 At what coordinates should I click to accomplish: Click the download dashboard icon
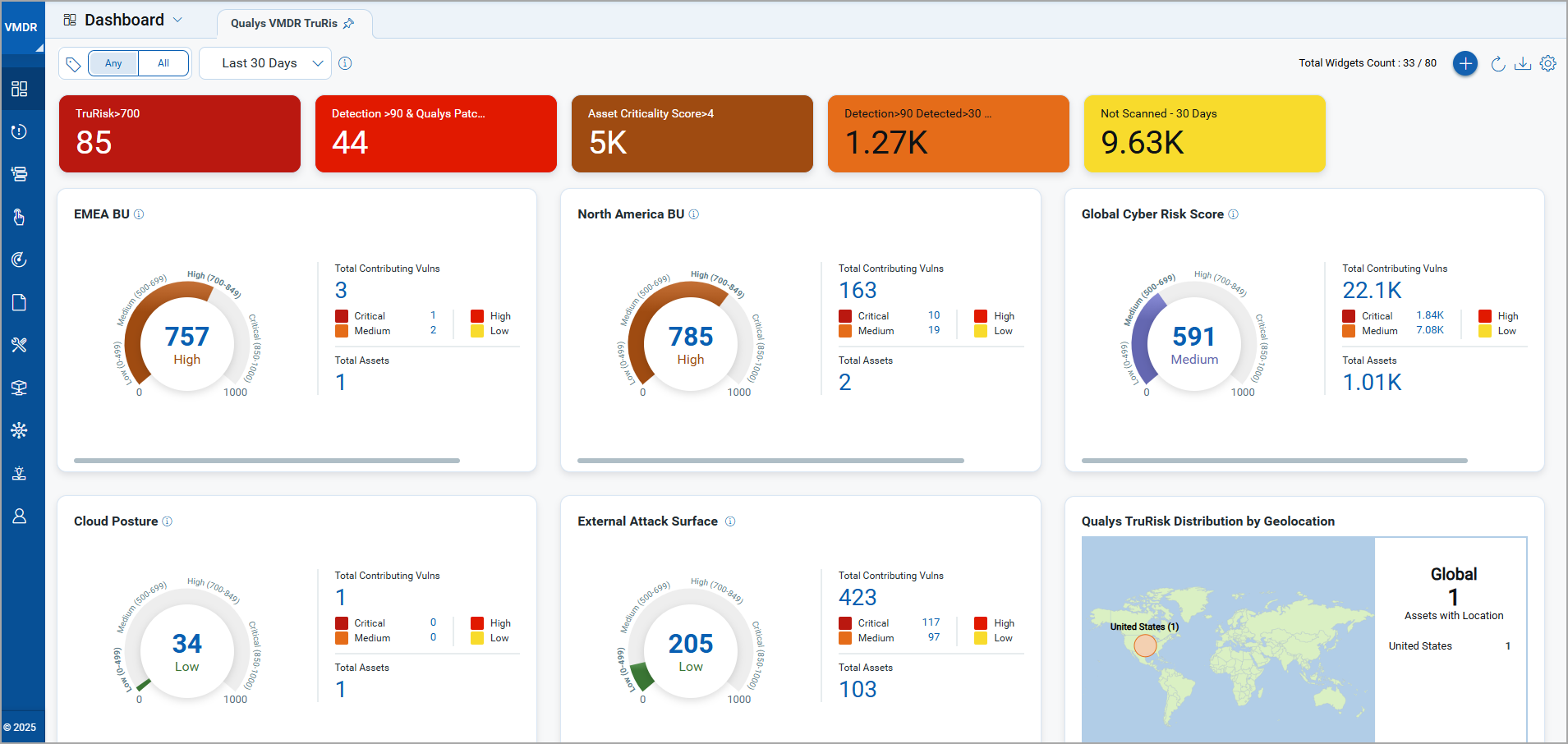[x=1523, y=63]
